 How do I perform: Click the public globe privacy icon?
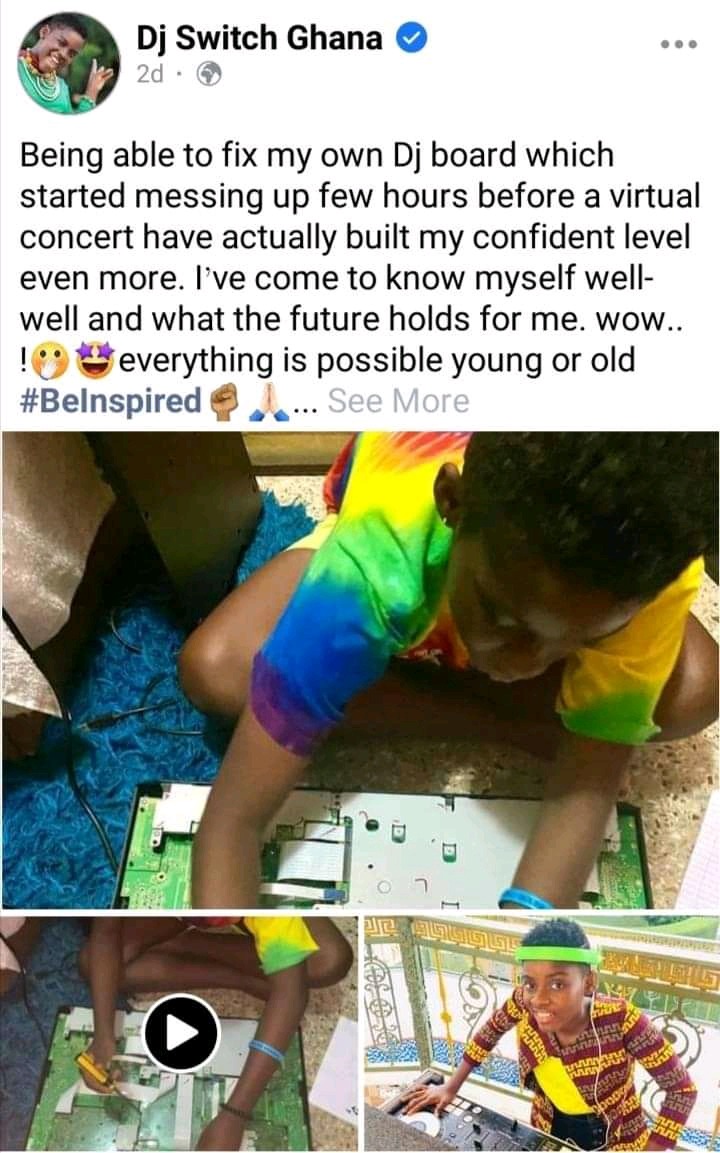tap(209, 74)
